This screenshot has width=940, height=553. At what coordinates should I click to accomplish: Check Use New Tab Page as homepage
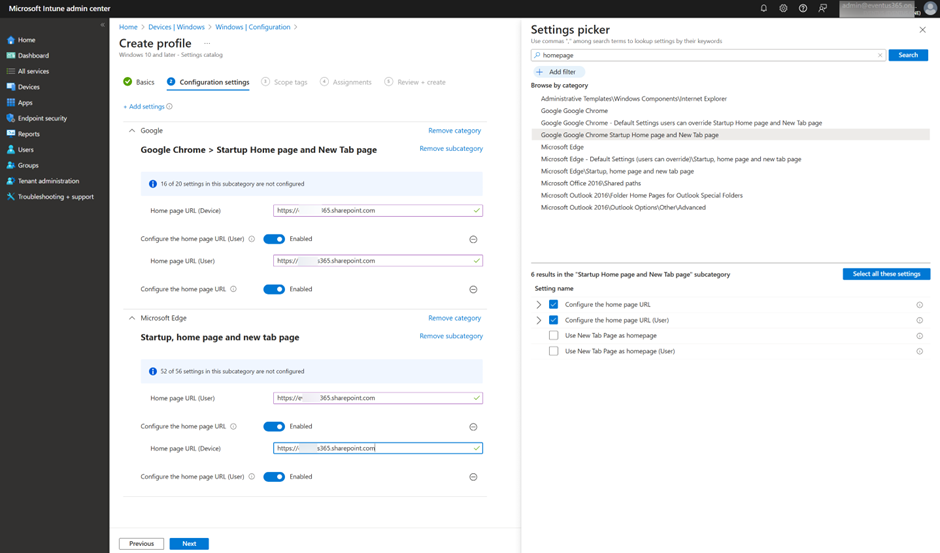point(553,335)
